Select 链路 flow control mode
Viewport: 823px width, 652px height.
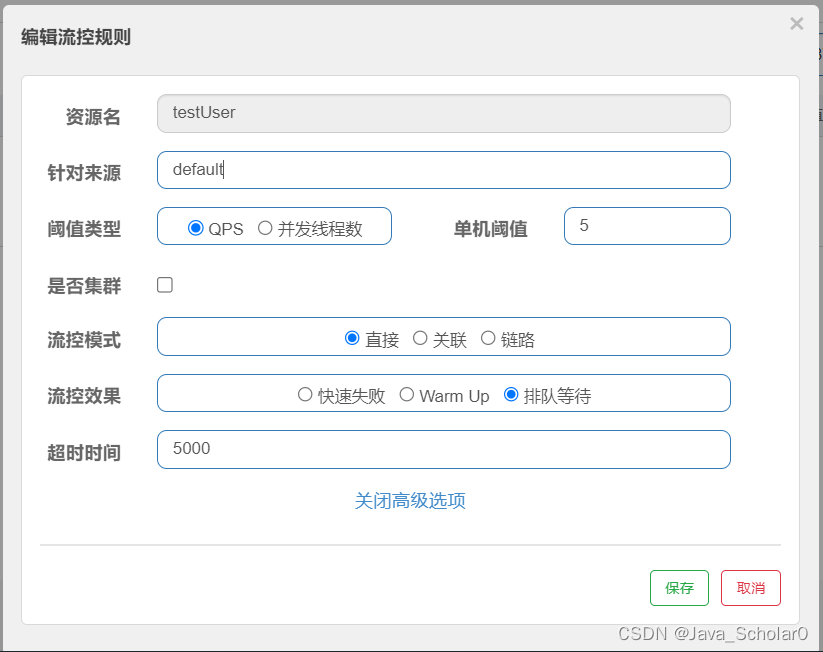(488, 338)
